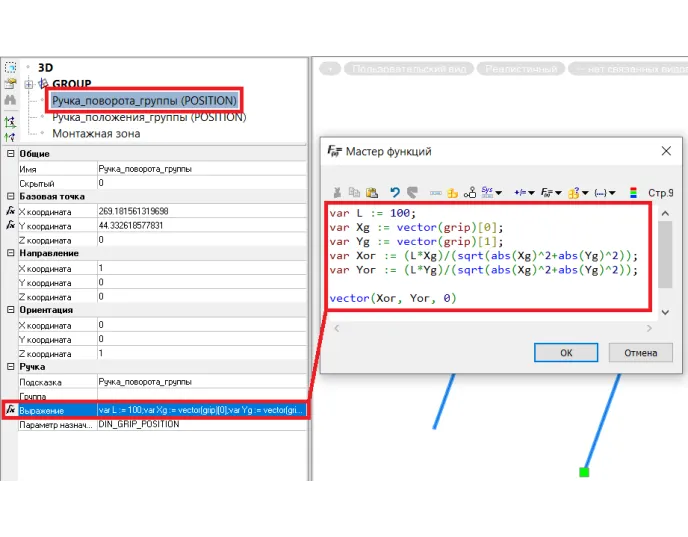
Task: Click the (...) brackets icon
Action: [600, 193]
